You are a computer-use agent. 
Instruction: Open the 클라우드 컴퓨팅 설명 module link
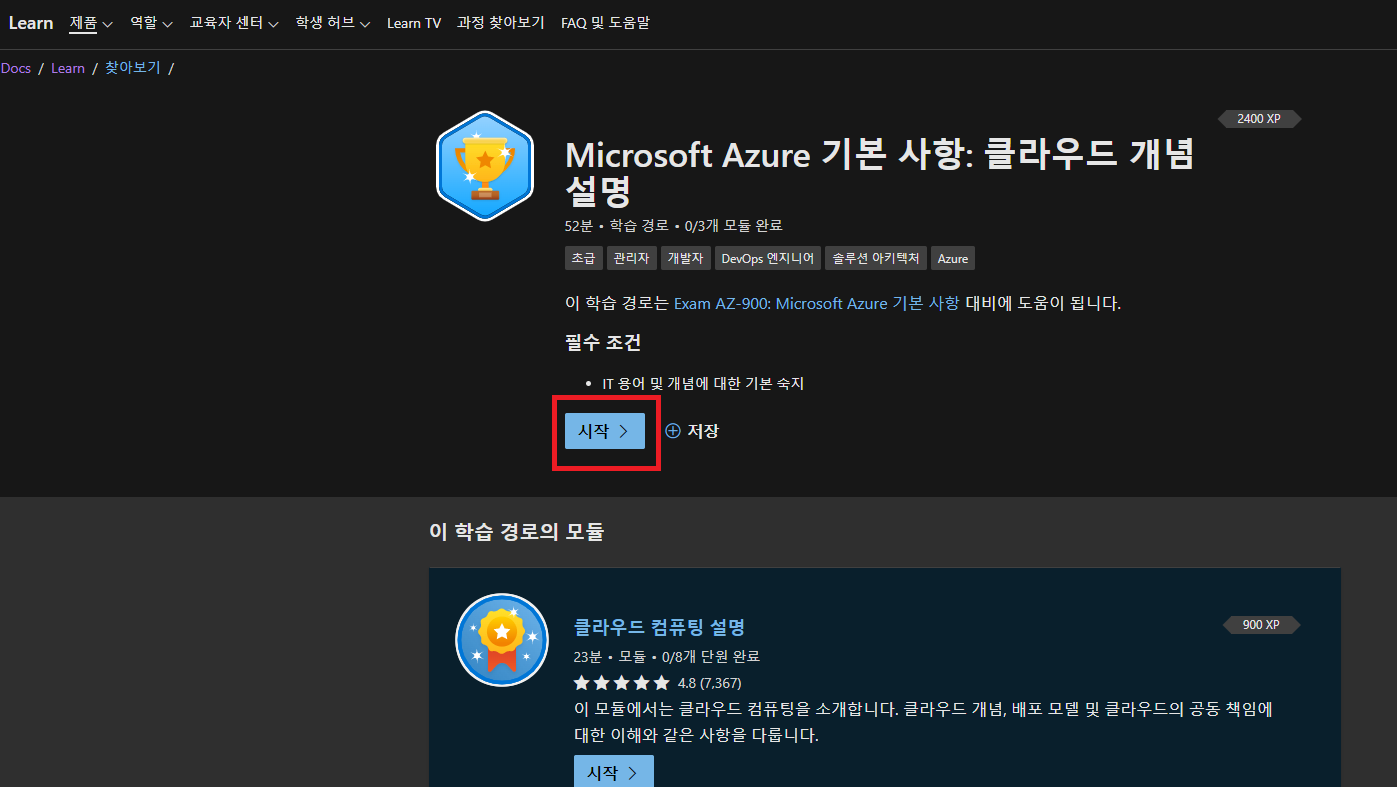[659, 627]
